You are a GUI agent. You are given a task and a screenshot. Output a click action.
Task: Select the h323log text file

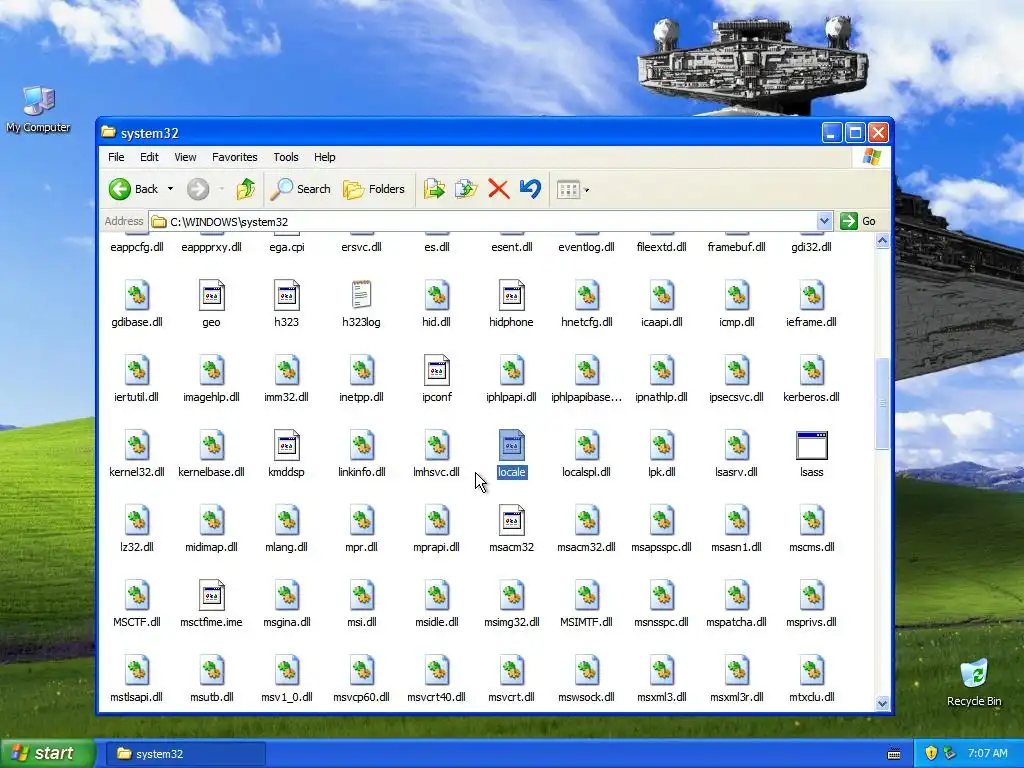click(361, 296)
